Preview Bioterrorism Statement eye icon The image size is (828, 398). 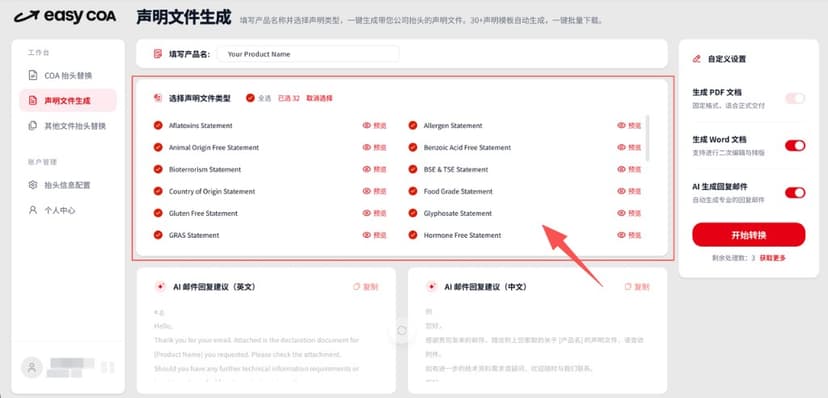click(366, 169)
